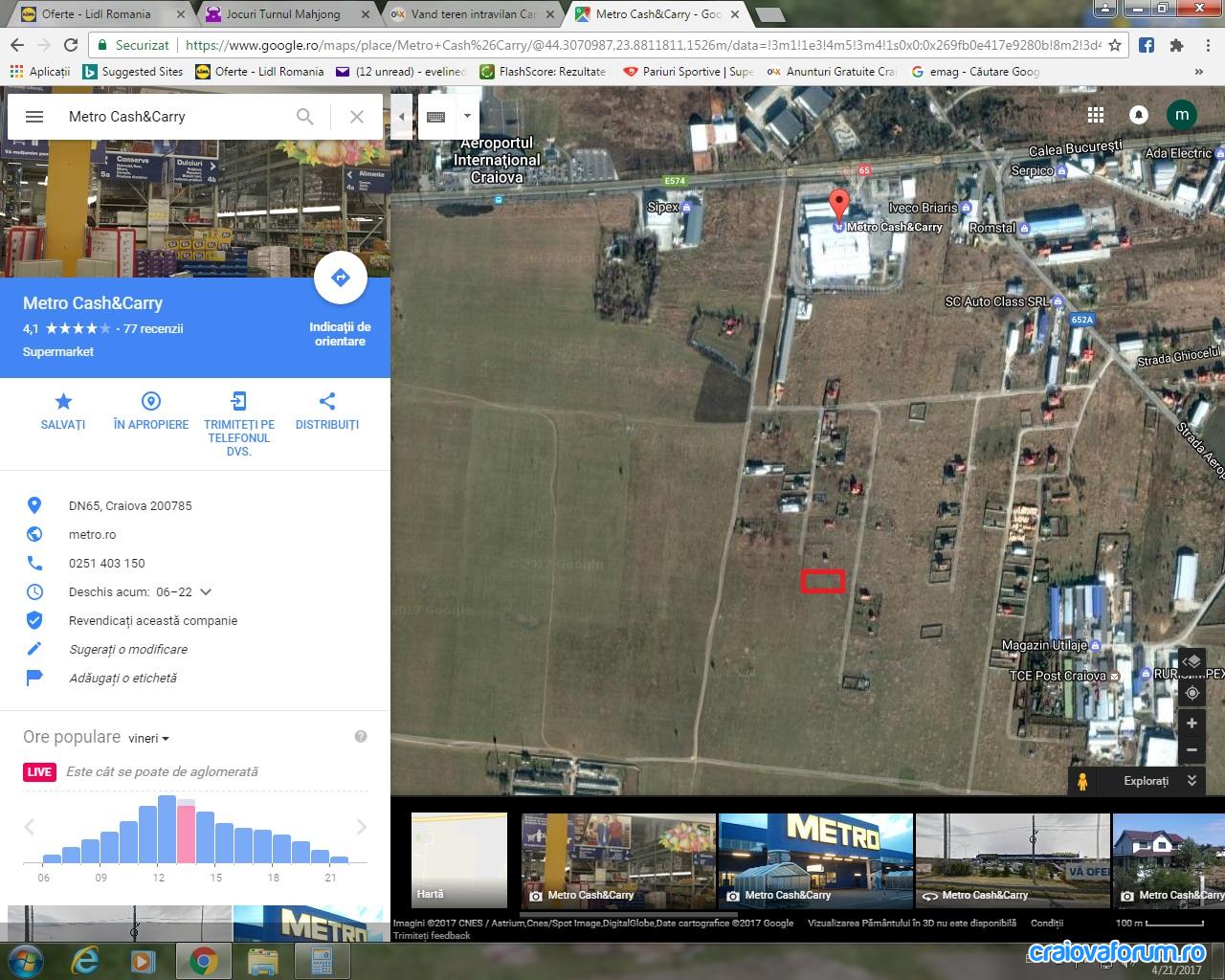Open the Pariuri Sportive bookmark
The width and height of the screenshot is (1225, 980).
coord(688,72)
